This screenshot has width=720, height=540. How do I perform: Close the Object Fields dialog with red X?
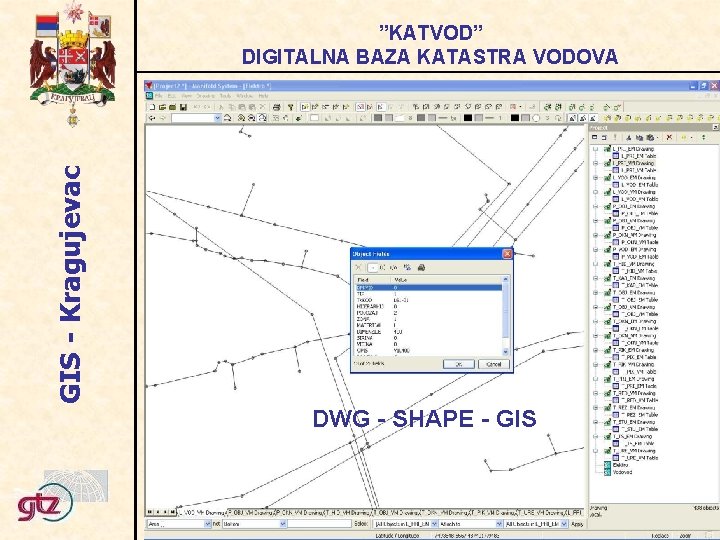(x=507, y=253)
